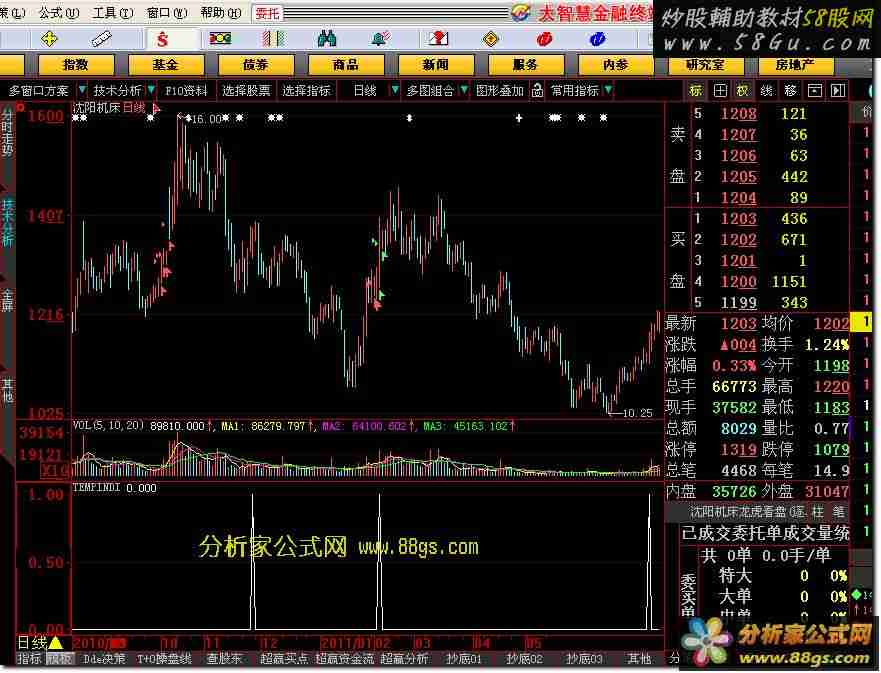Click the 委托 button in menu bar
Image resolution: width=881 pixels, height=673 pixels.
tap(267, 13)
